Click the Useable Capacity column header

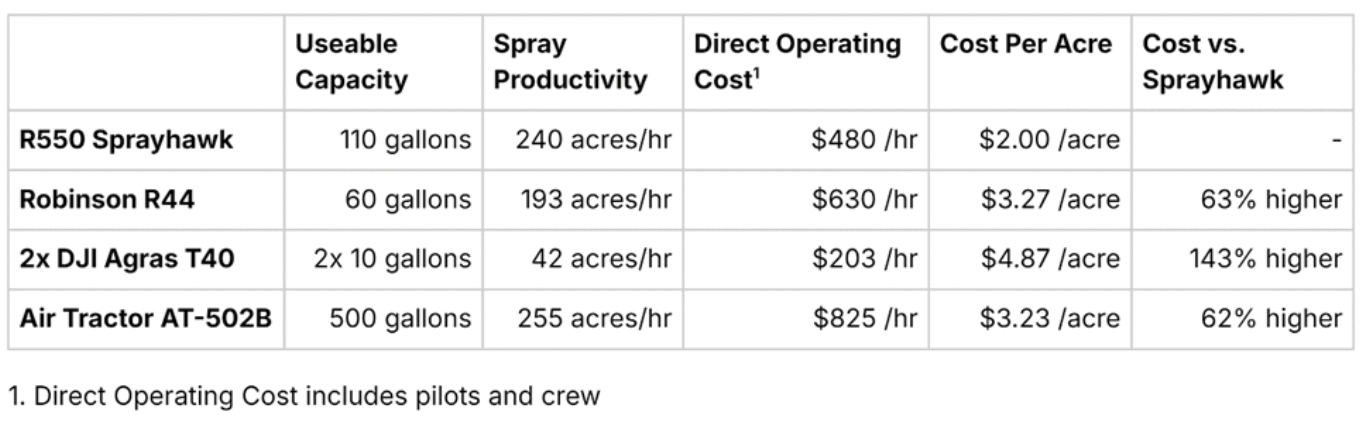pos(353,62)
